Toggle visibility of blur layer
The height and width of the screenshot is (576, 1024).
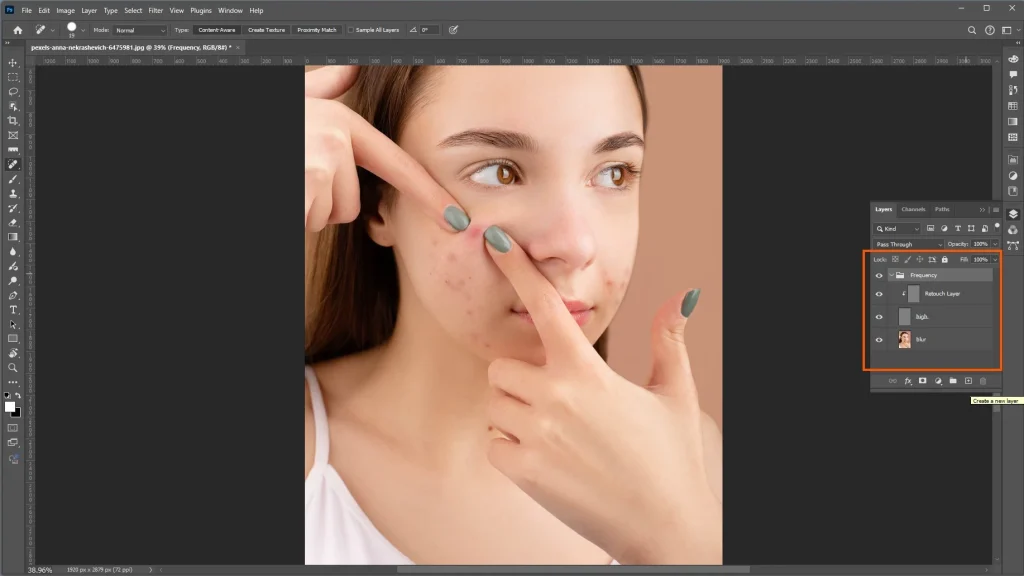point(879,340)
